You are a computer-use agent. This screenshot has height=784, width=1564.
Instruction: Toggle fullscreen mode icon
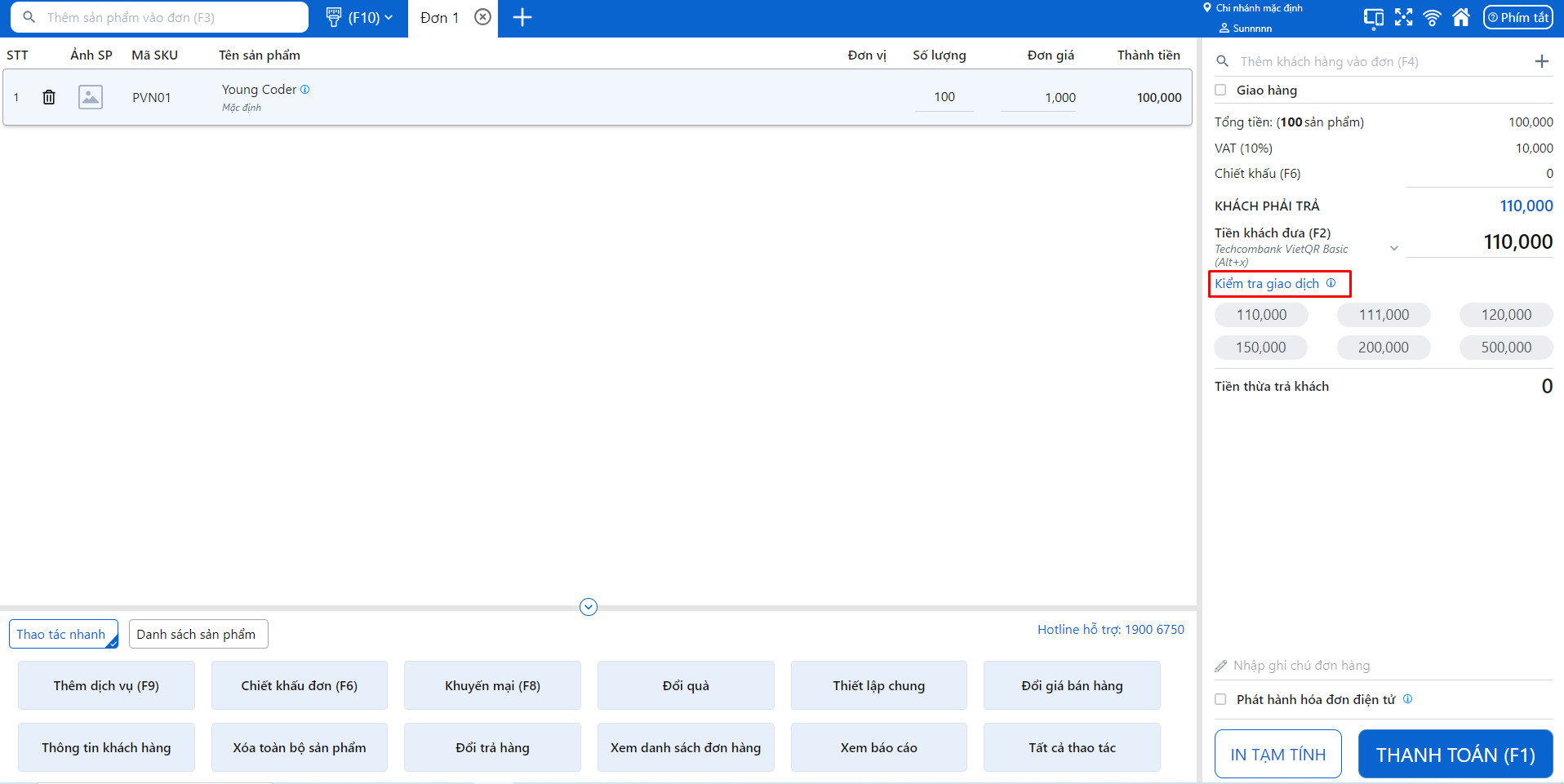coord(1403,17)
